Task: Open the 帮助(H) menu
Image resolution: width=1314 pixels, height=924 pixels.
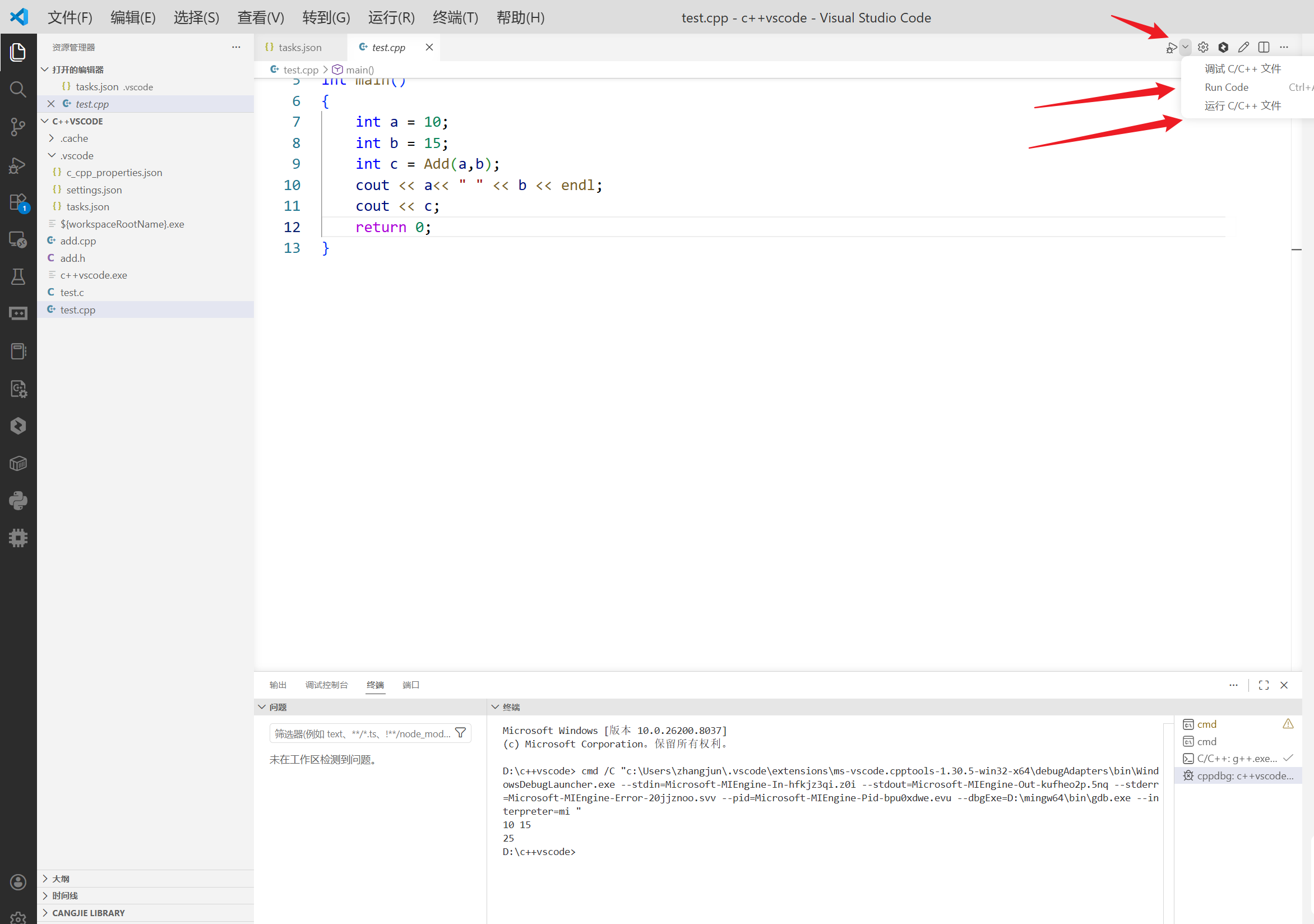Action: point(520,17)
